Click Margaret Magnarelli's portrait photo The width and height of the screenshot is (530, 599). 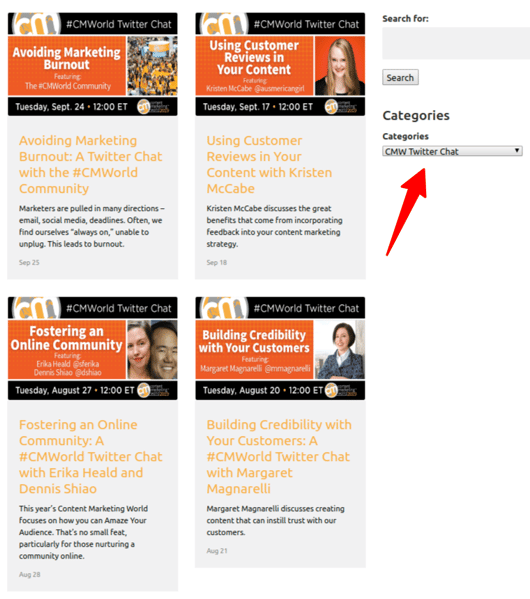tap(339, 350)
